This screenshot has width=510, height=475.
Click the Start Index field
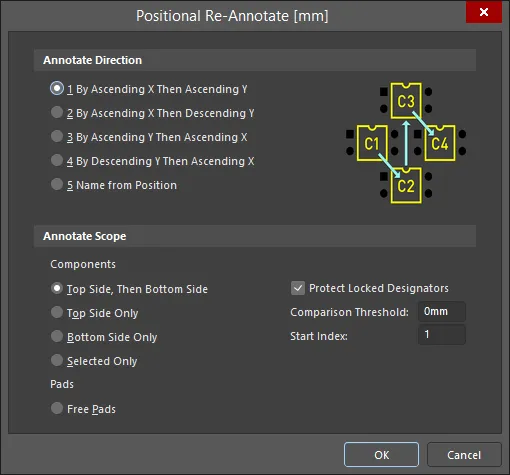coord(442,335)
